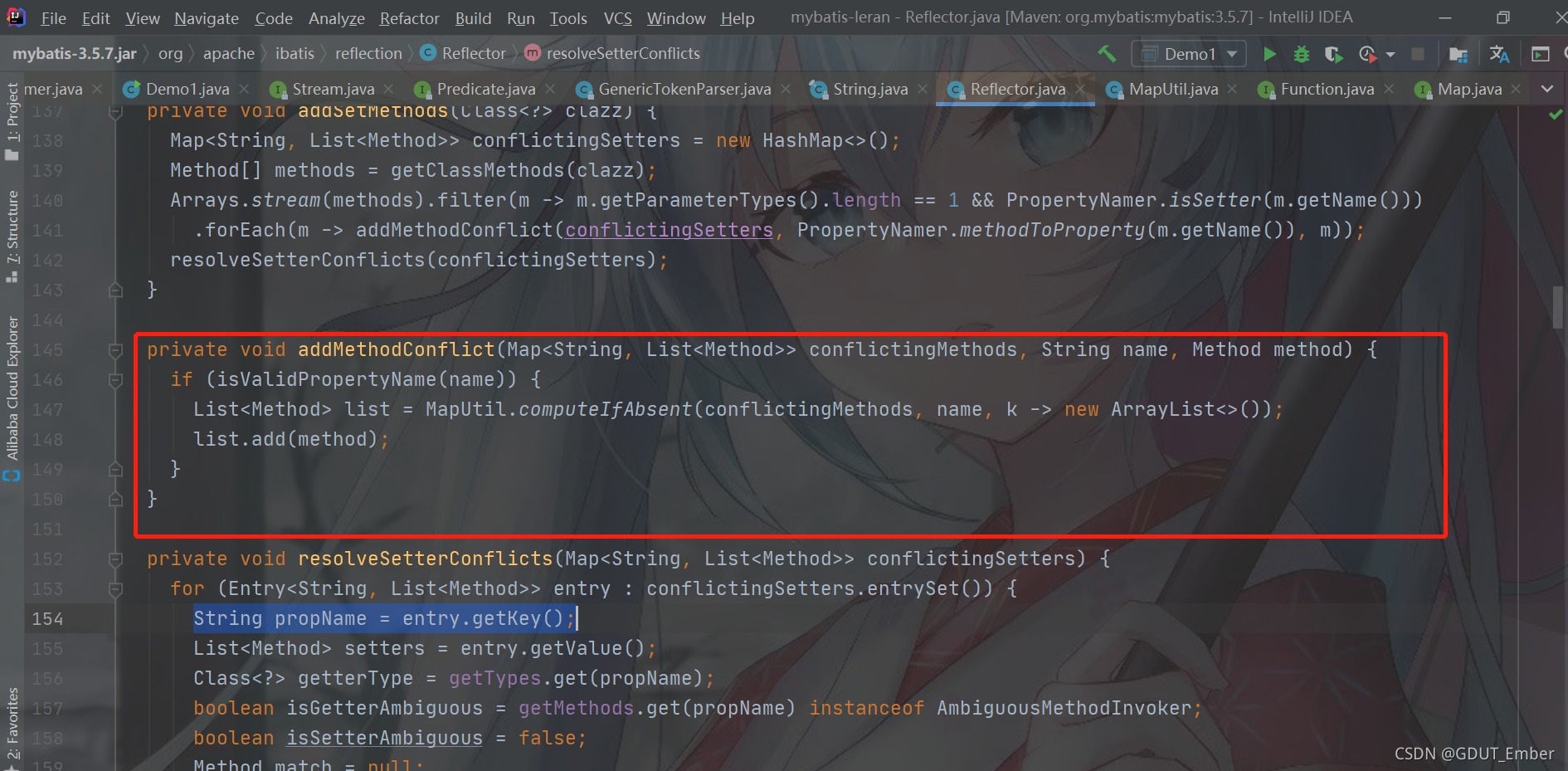The width and height of the screenshot is (1568, 771).
Task: Click the Stop square button in toolbar
Action: (x=1418, y=54)
